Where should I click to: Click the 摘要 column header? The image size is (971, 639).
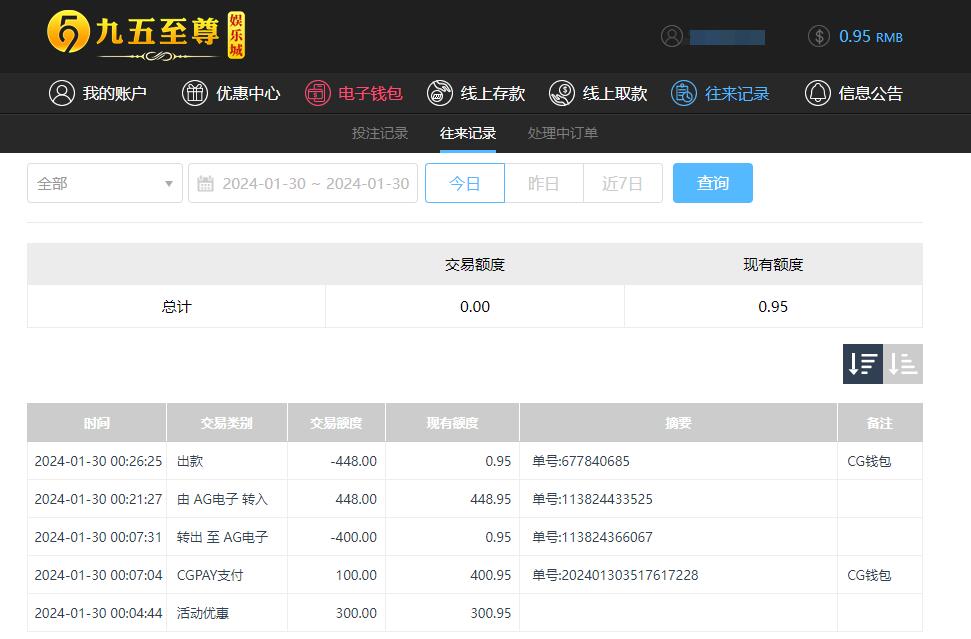[x=678, y=423]
